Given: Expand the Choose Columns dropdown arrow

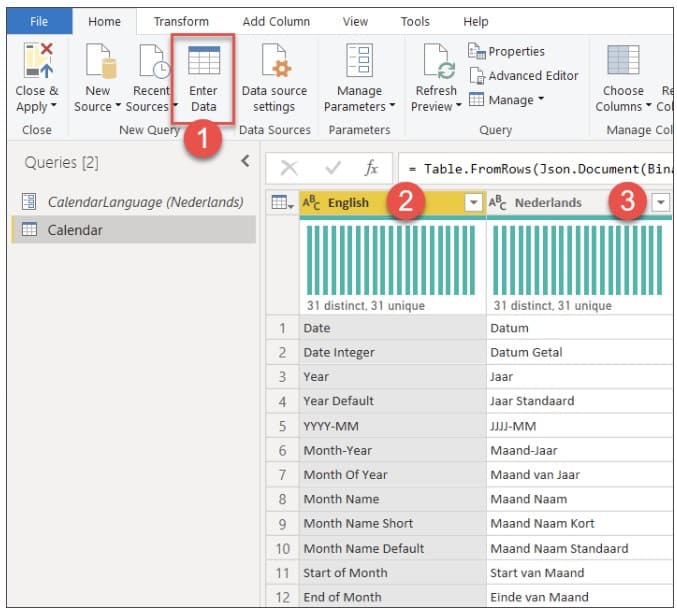Looking at the screenshot, I should coord(649,105).
